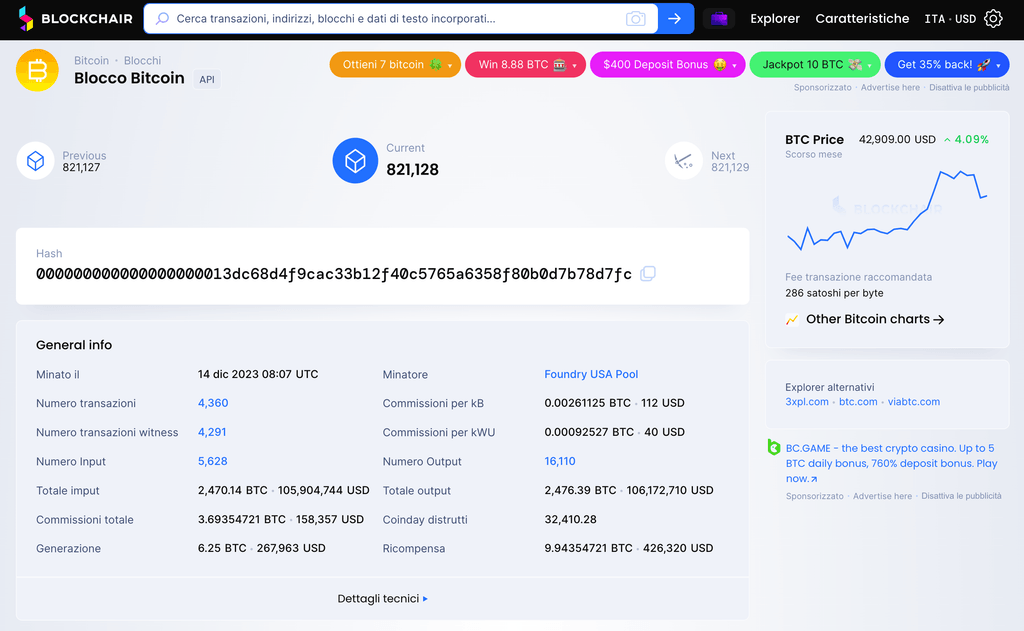This screenshot has height=631, width=1024.
Task: Open Numero Input value 5,628
Action: (x=213, y=461)
